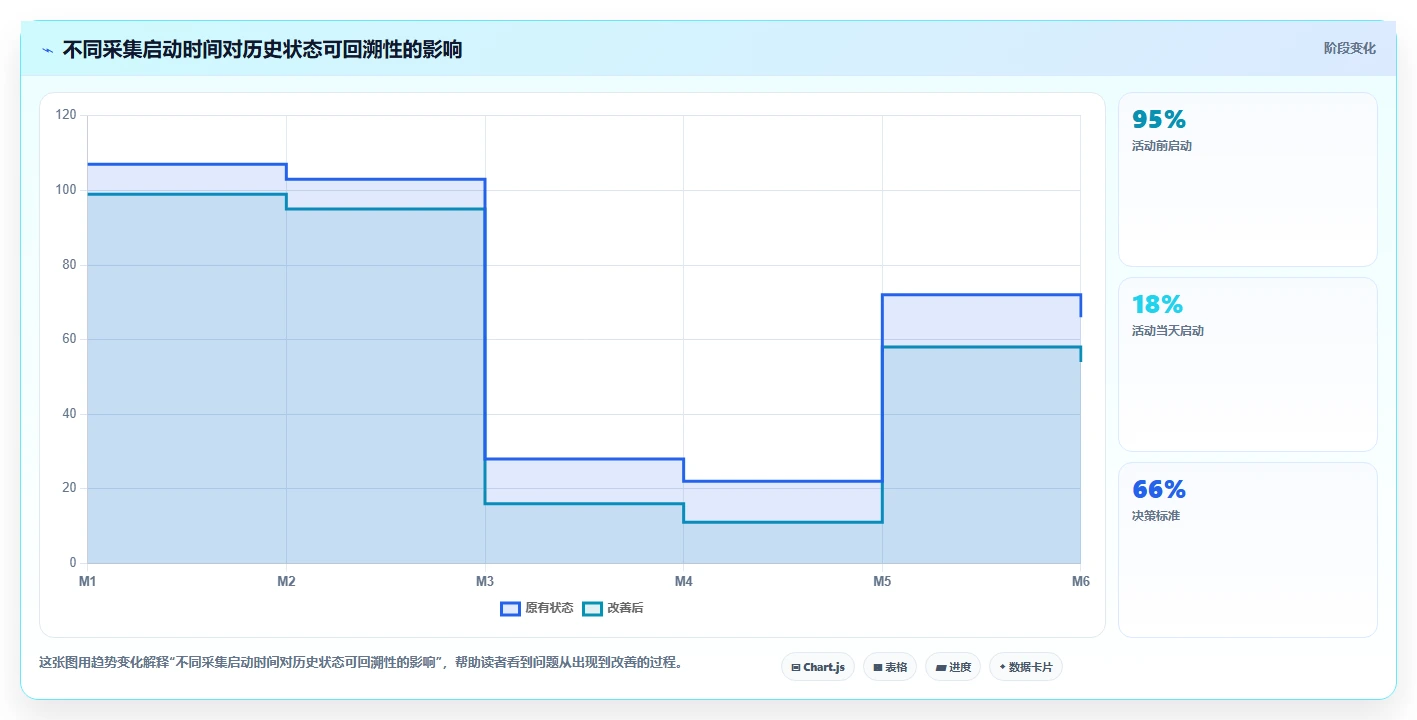The image size is (1417, 720).
Task: Click the 活动前启动 caption text
Action: (1161, 146)
